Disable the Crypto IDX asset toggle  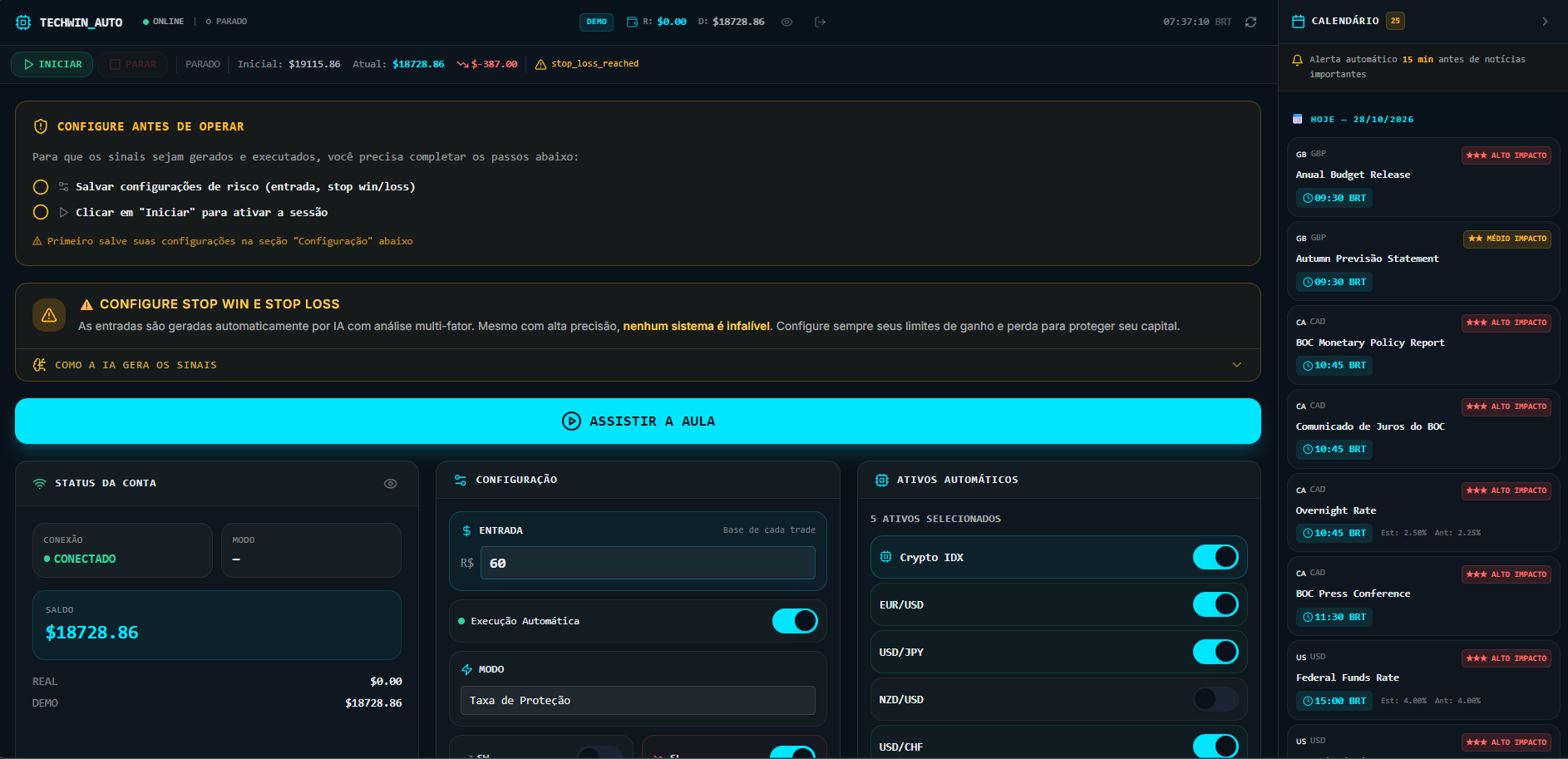coord(1215,557)
